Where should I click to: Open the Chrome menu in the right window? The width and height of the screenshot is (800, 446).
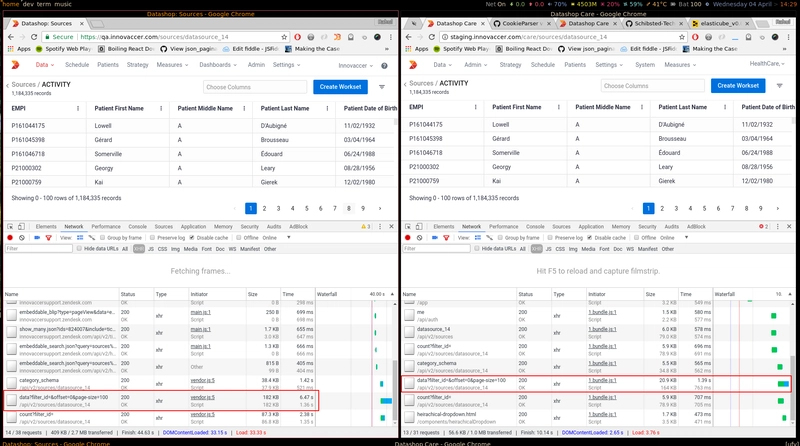pyautogui.click(x=788, y=37)
